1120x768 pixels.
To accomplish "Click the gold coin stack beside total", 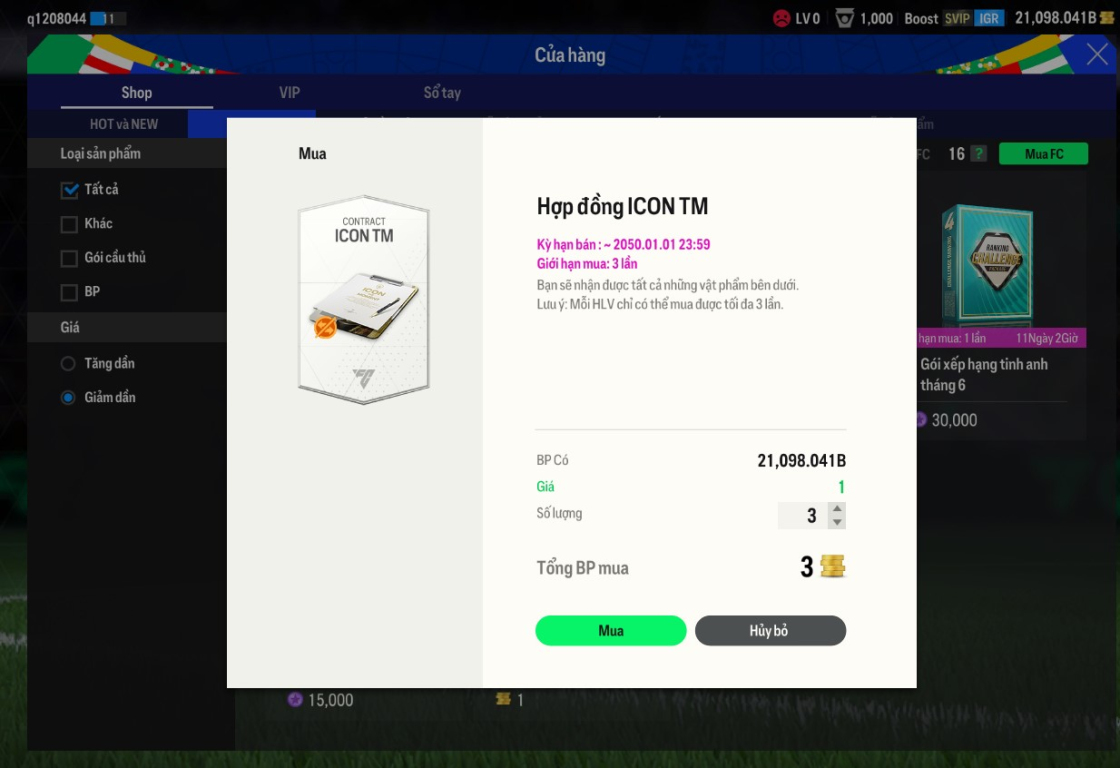I will 833,567.
